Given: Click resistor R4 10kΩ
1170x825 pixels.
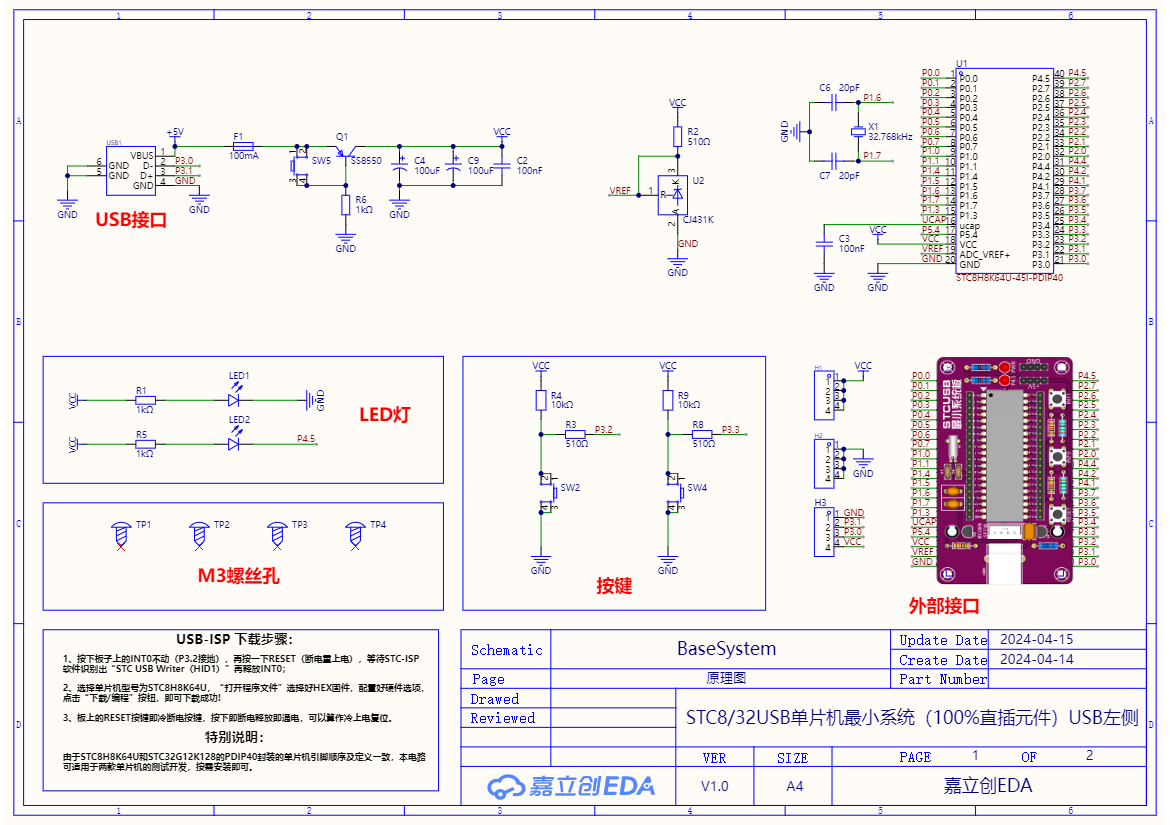Looking at the screenshot, I should 541,401.
